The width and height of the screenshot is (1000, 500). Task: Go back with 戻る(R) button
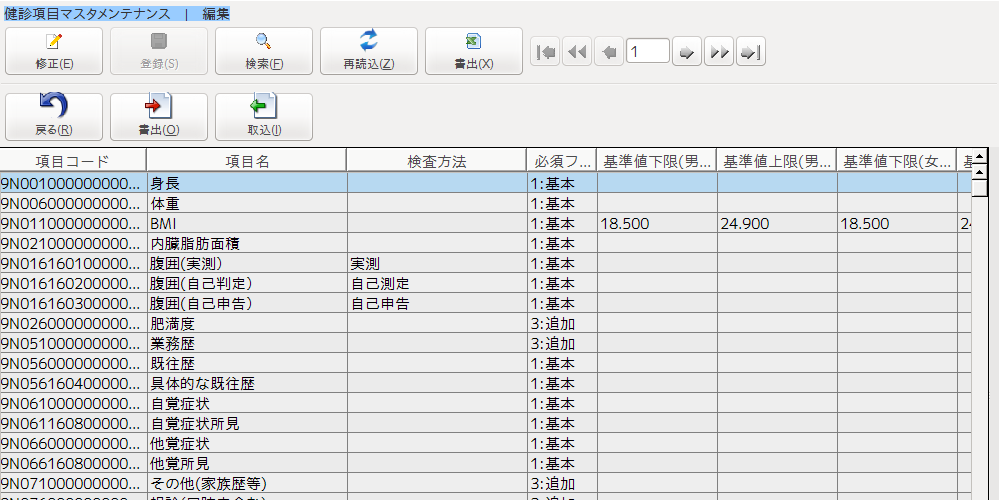click(54, 117)
